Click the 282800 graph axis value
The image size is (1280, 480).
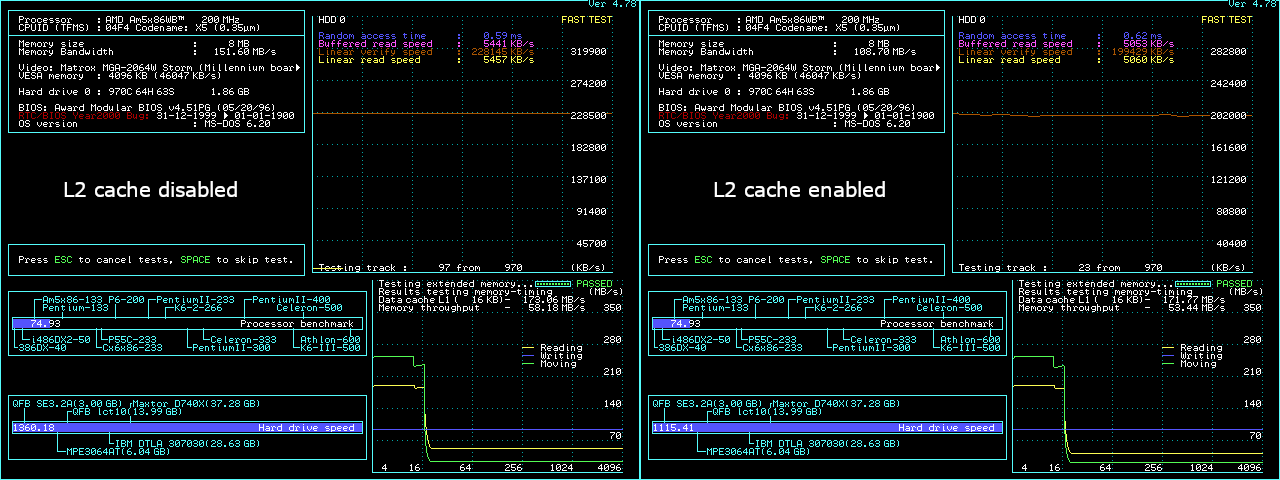click(1229, 51)
